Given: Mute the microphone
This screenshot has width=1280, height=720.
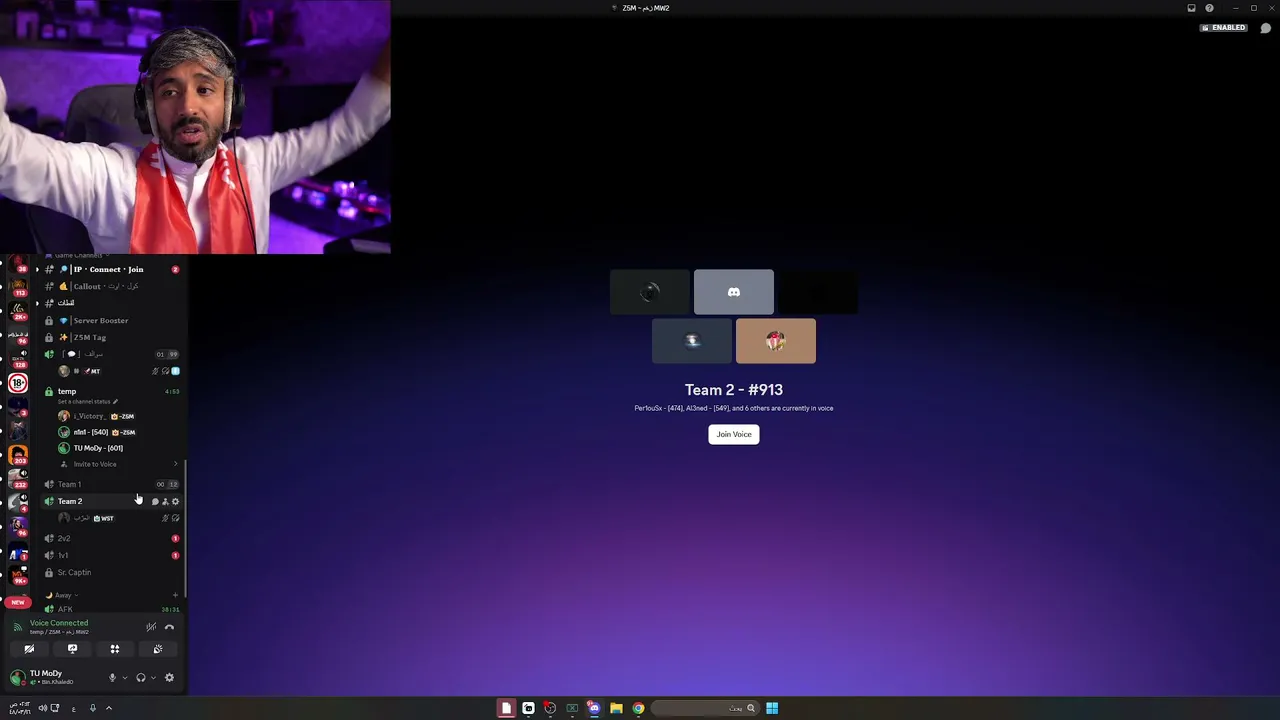Looking at the screenshot, I should pyautogui.click(x=112, y=678).
